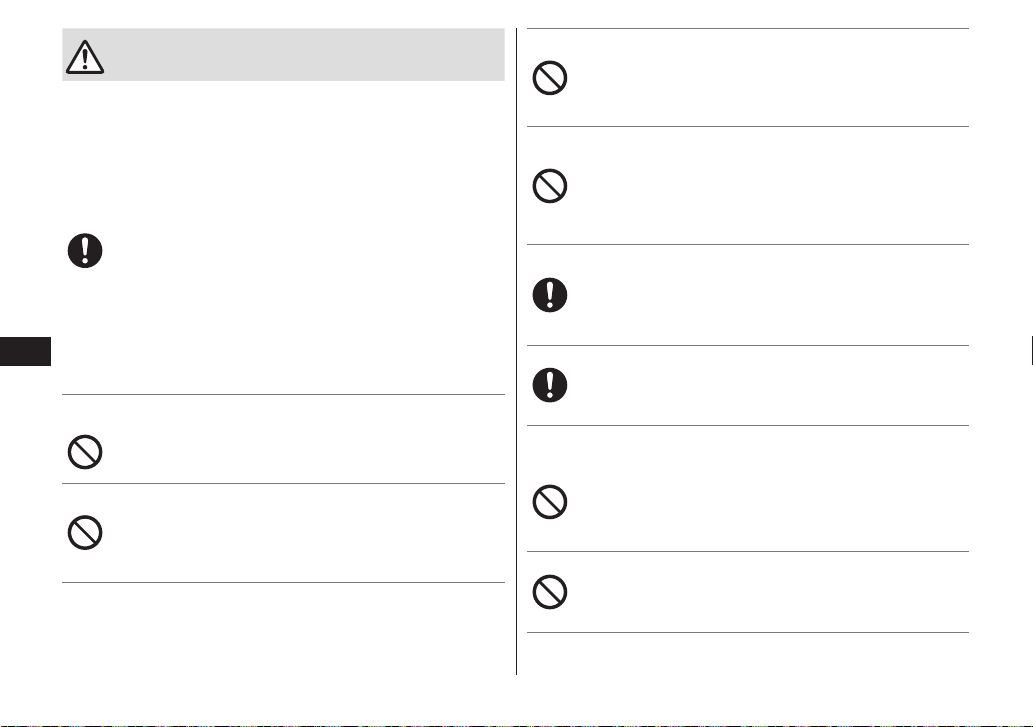
Task: Click the second prohibition icon in right column
Action: [x=549, y=186]
